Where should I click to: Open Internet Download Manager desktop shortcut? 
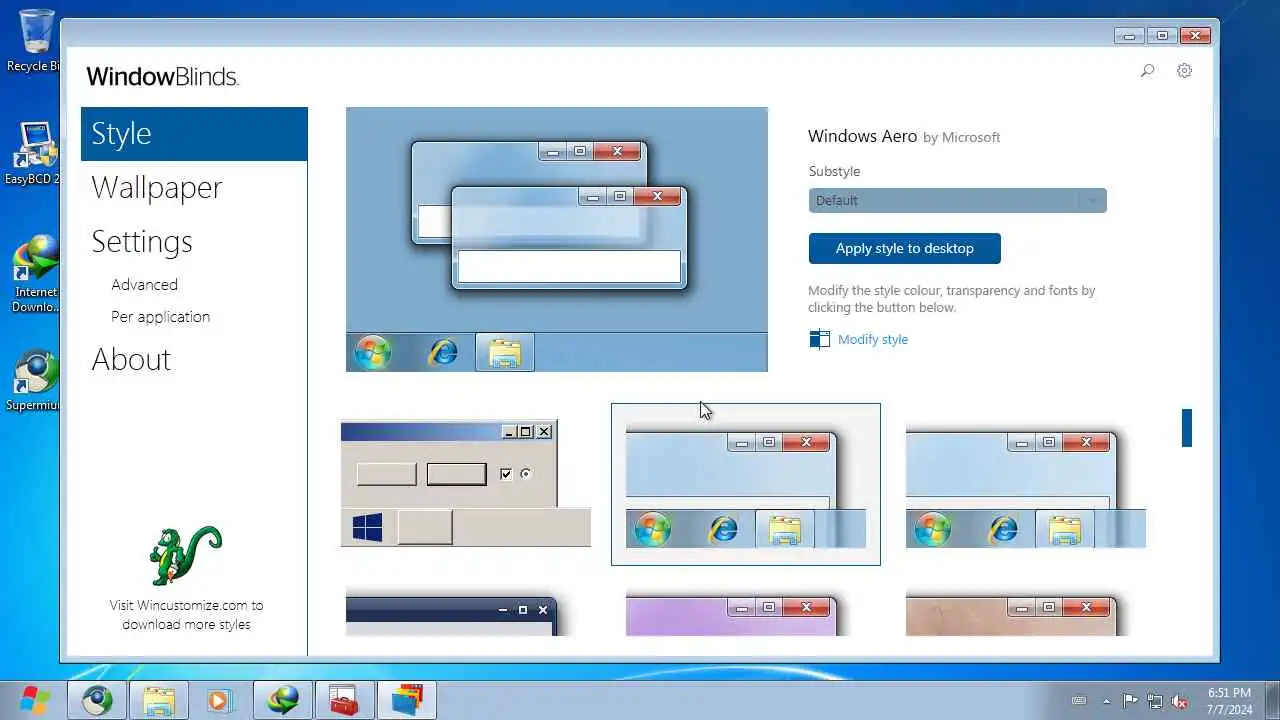point(36,274)
